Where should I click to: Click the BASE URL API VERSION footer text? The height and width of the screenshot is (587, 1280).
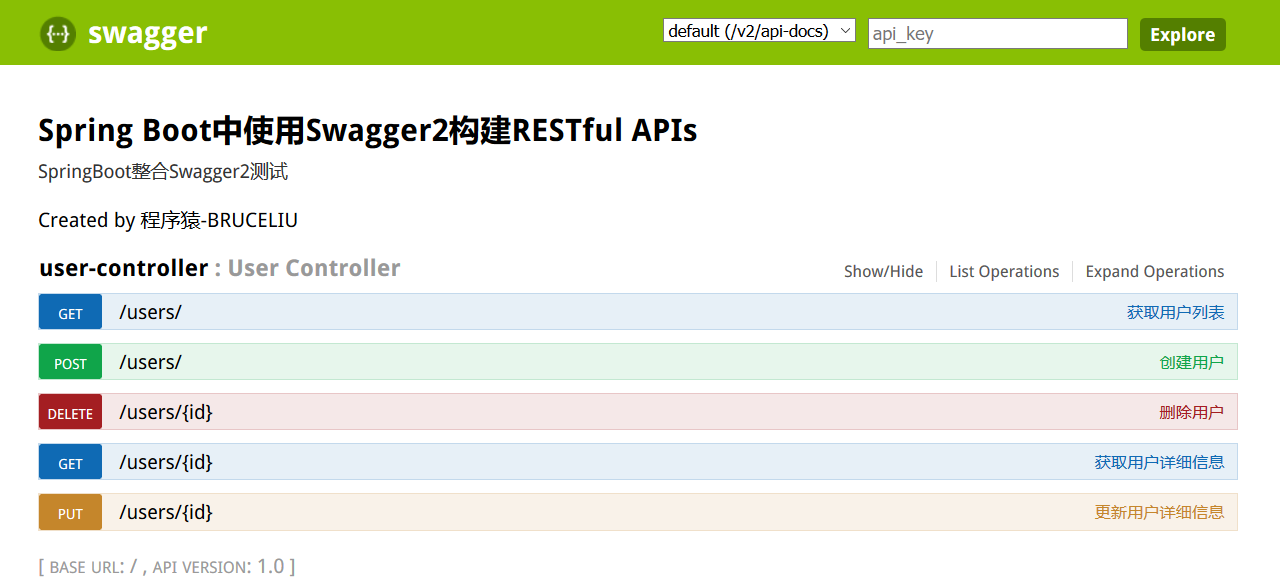(x=167, y=566)
